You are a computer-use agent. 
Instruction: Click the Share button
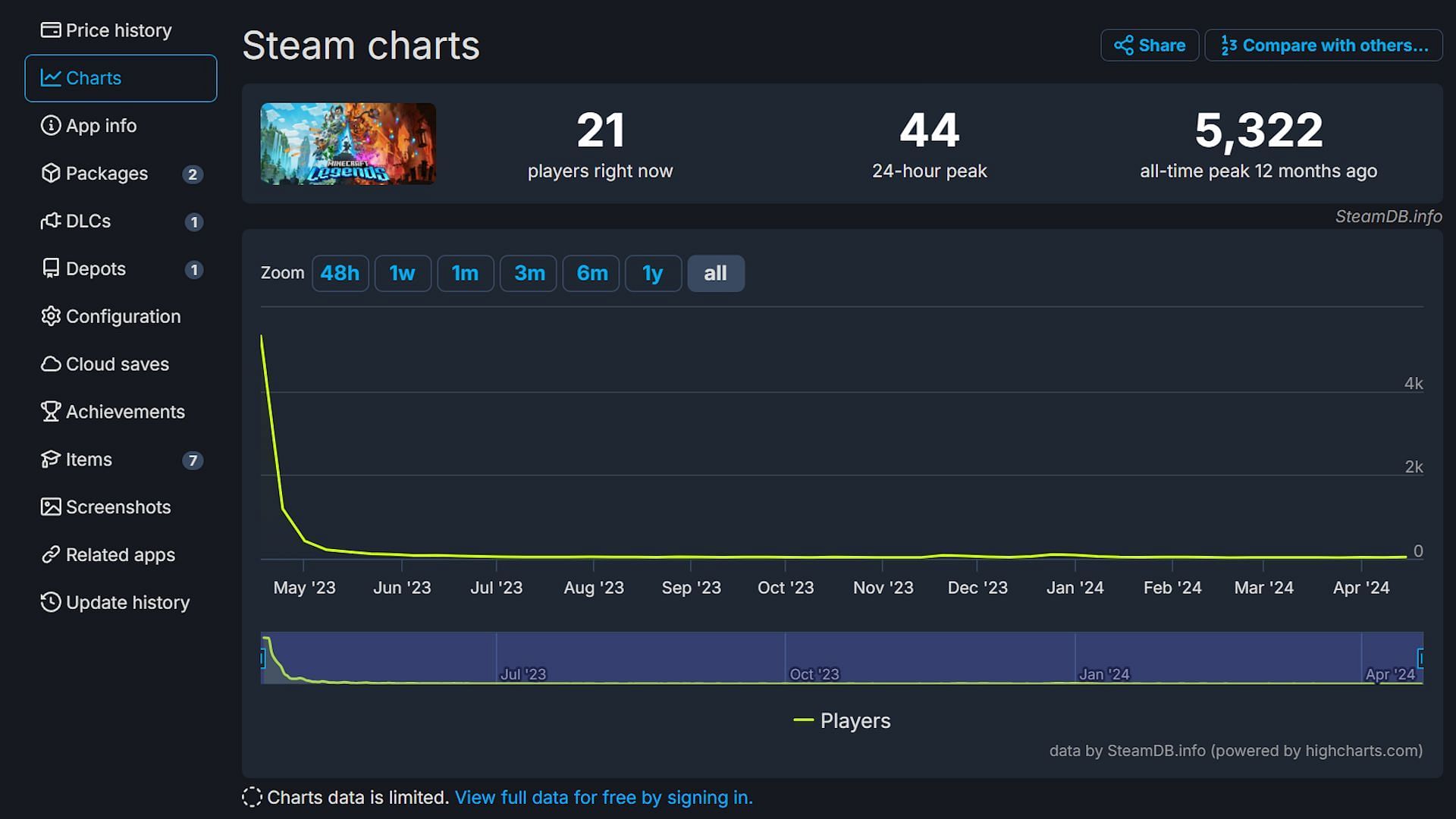pos(1149,44)
